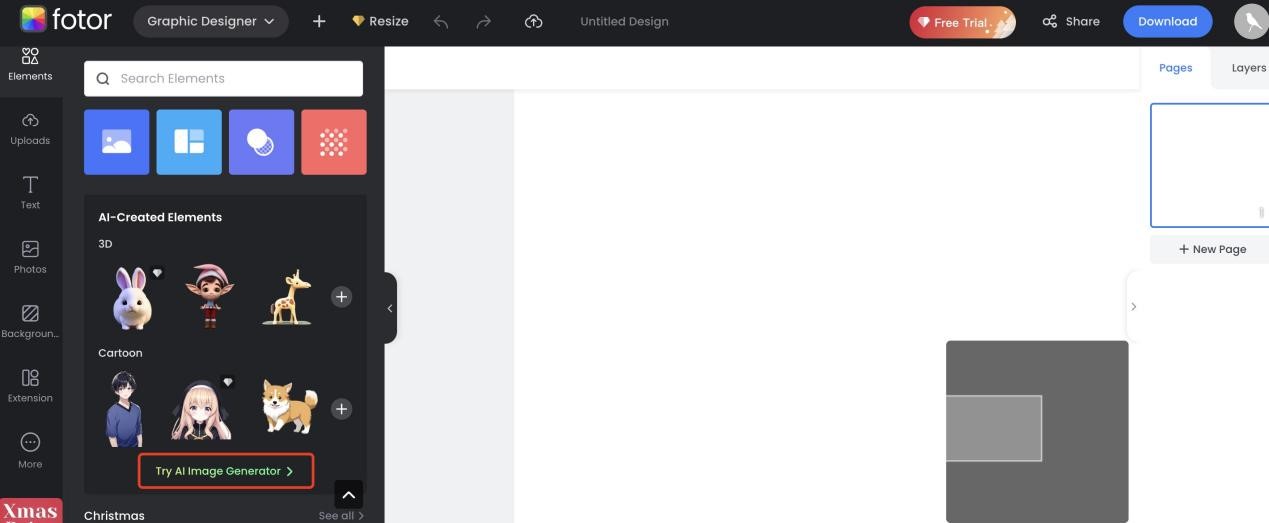This screenshot has width=1269, height=523.
Task: Add the cartoon anime boy element
Action: pyautogui.click(x=124, y=409)
